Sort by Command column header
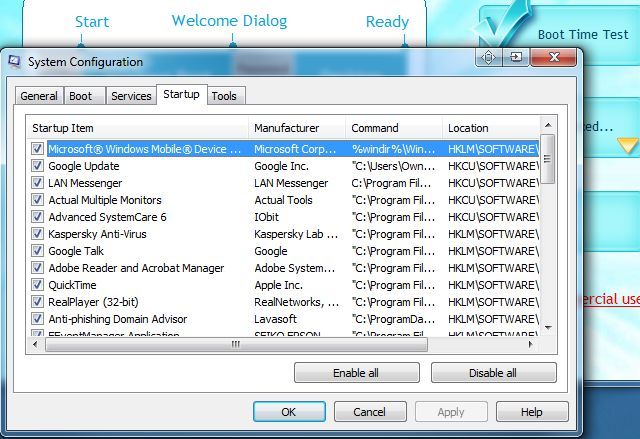 tap(394, 128)
